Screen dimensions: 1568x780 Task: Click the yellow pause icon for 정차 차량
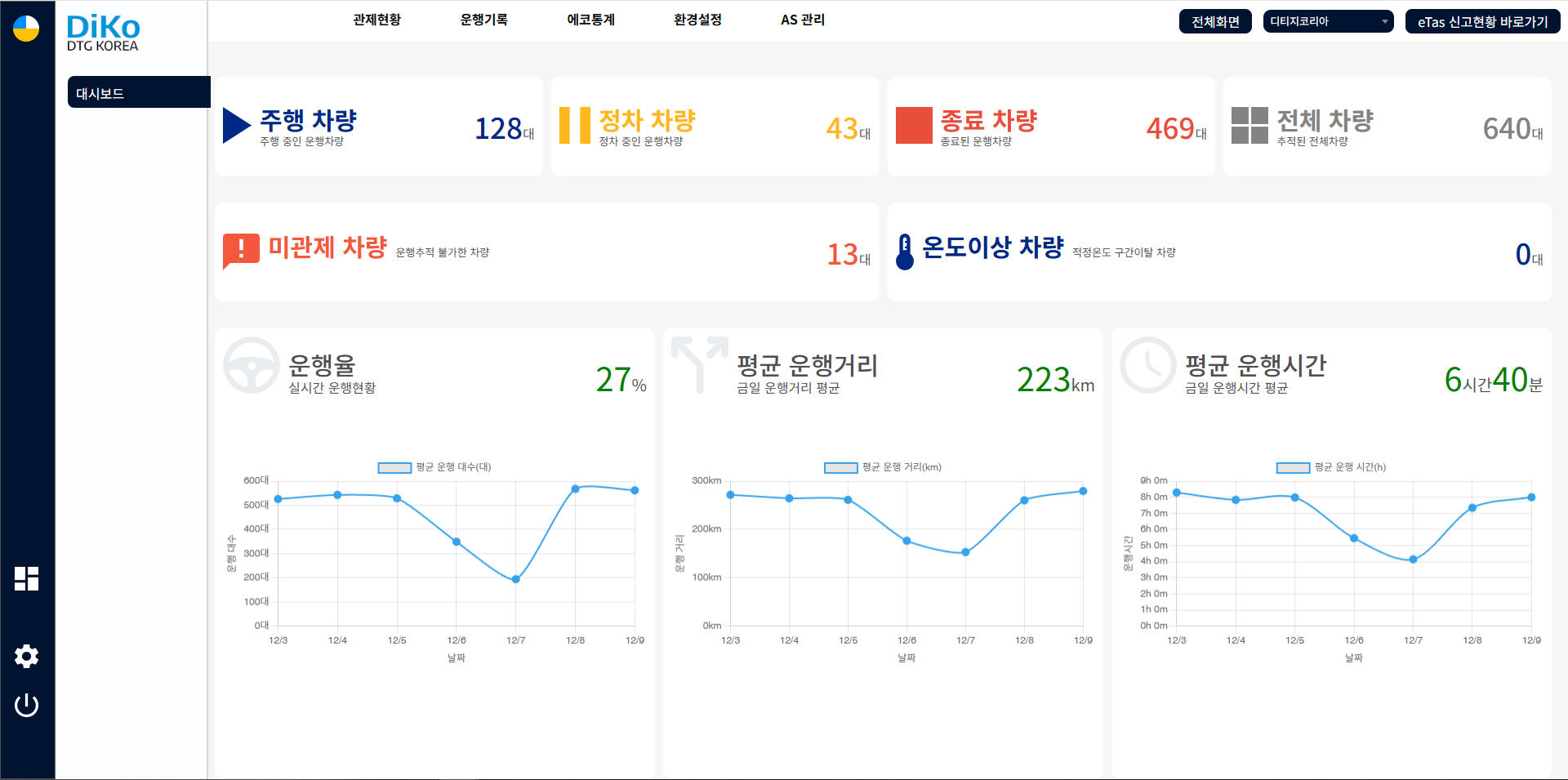point(574,126)
